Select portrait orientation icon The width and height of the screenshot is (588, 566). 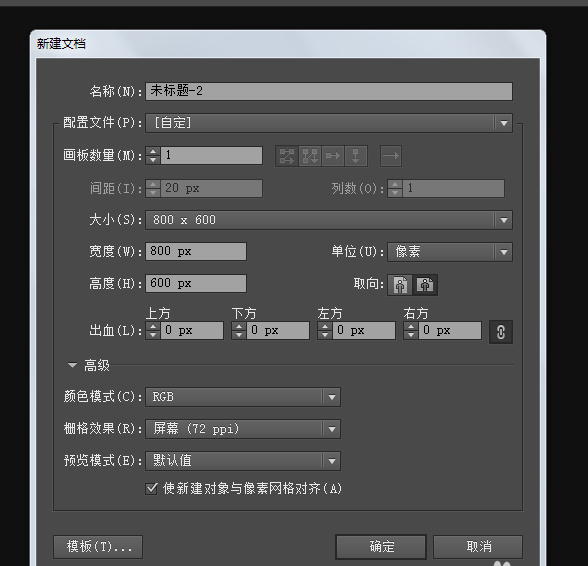400,285
